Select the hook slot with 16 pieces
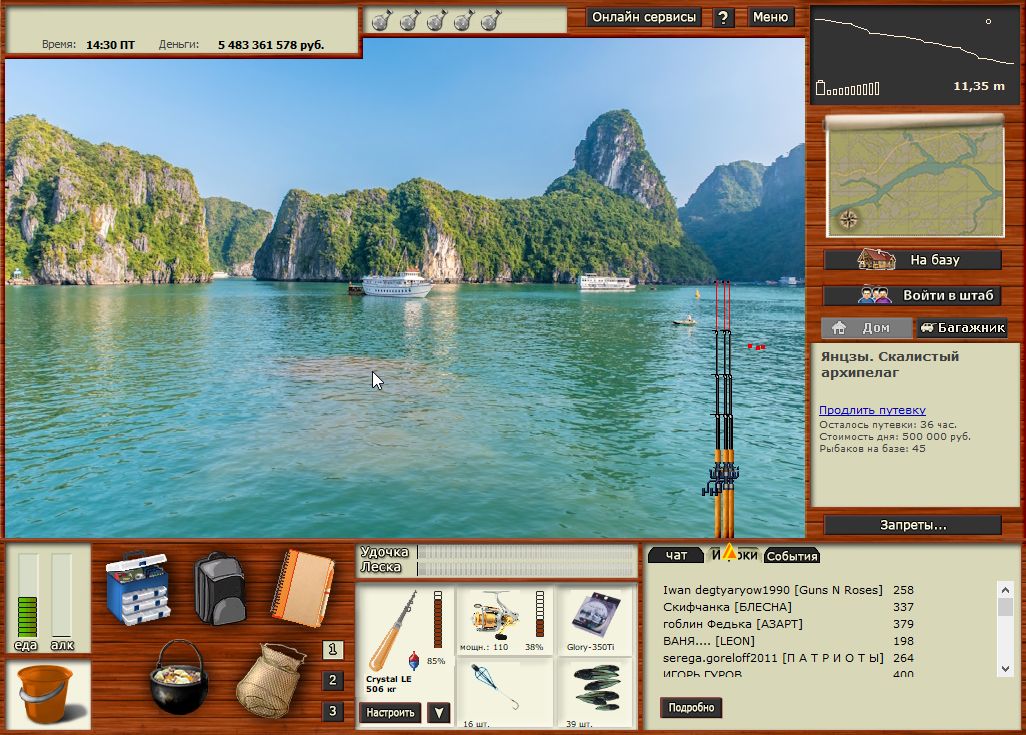Screen dimensions: 1026x735 (x=504, y=693)
